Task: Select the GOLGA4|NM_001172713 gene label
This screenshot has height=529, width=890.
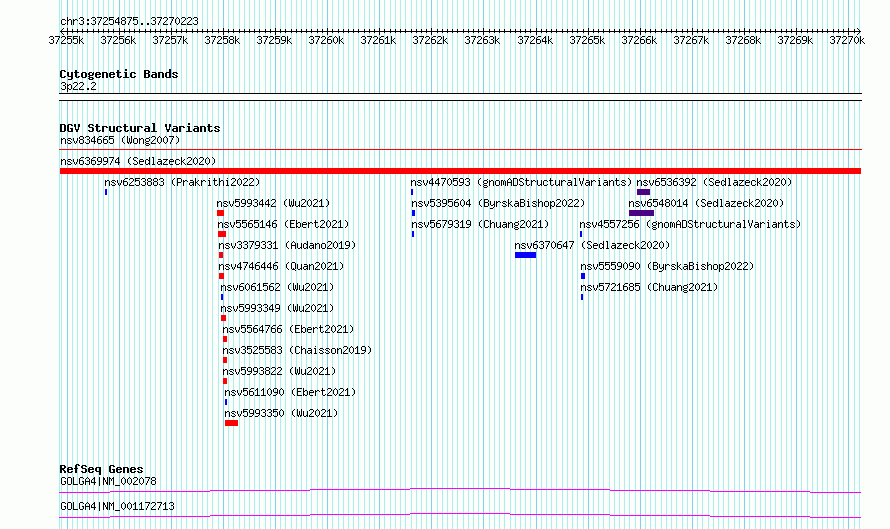Action: 117,506
